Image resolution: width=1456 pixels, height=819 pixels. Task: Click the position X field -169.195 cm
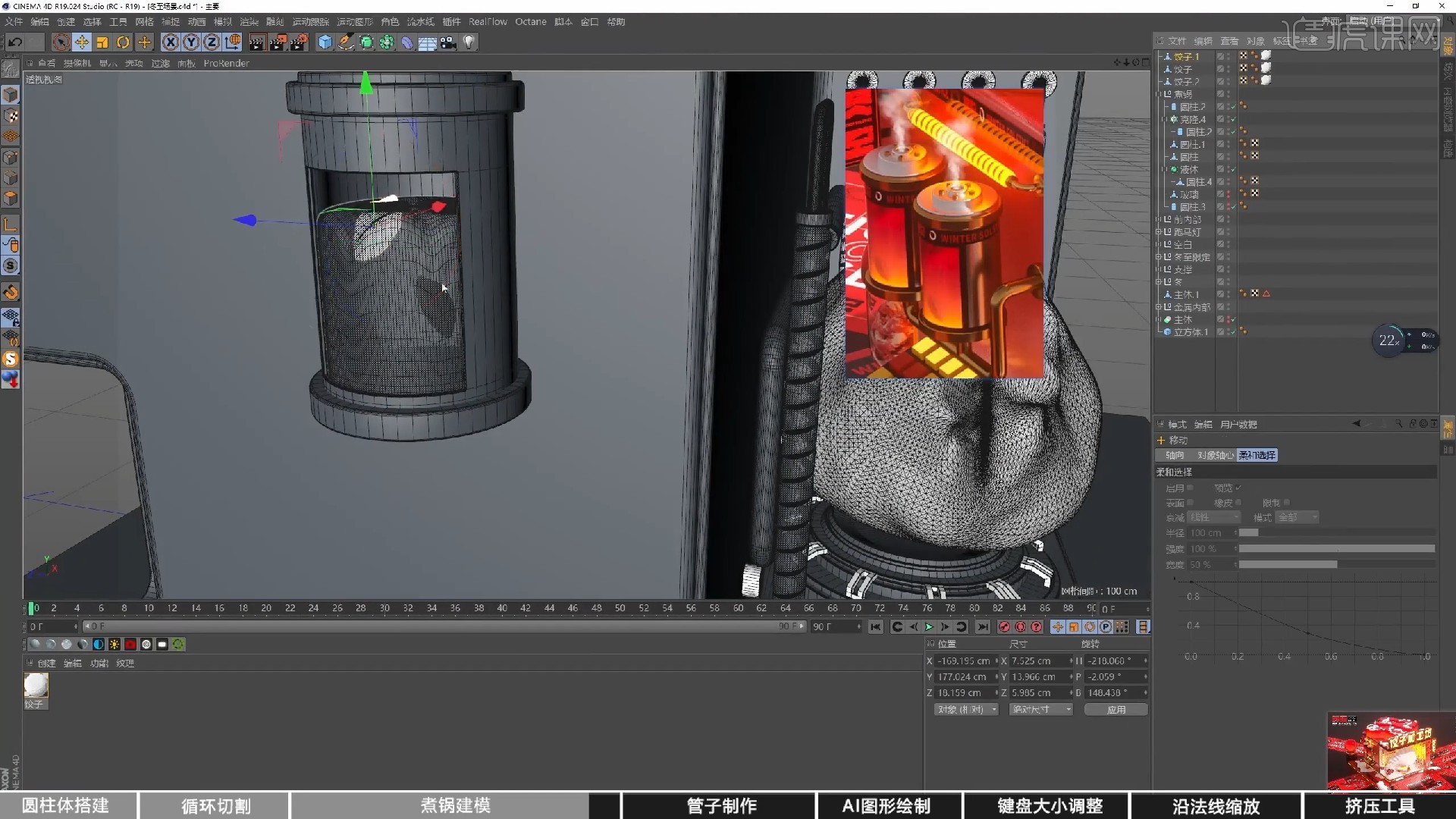pyautogui.click(x=965, y=661)
